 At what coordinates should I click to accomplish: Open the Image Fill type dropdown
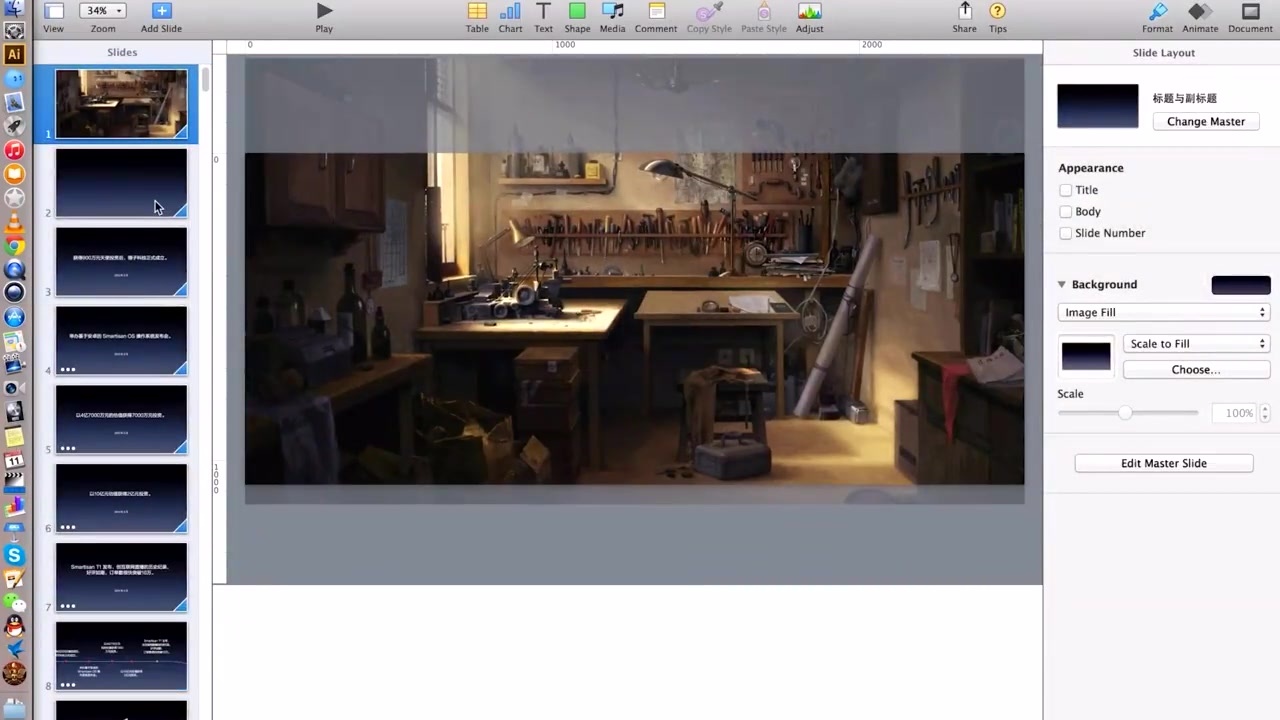point(1163,312)
